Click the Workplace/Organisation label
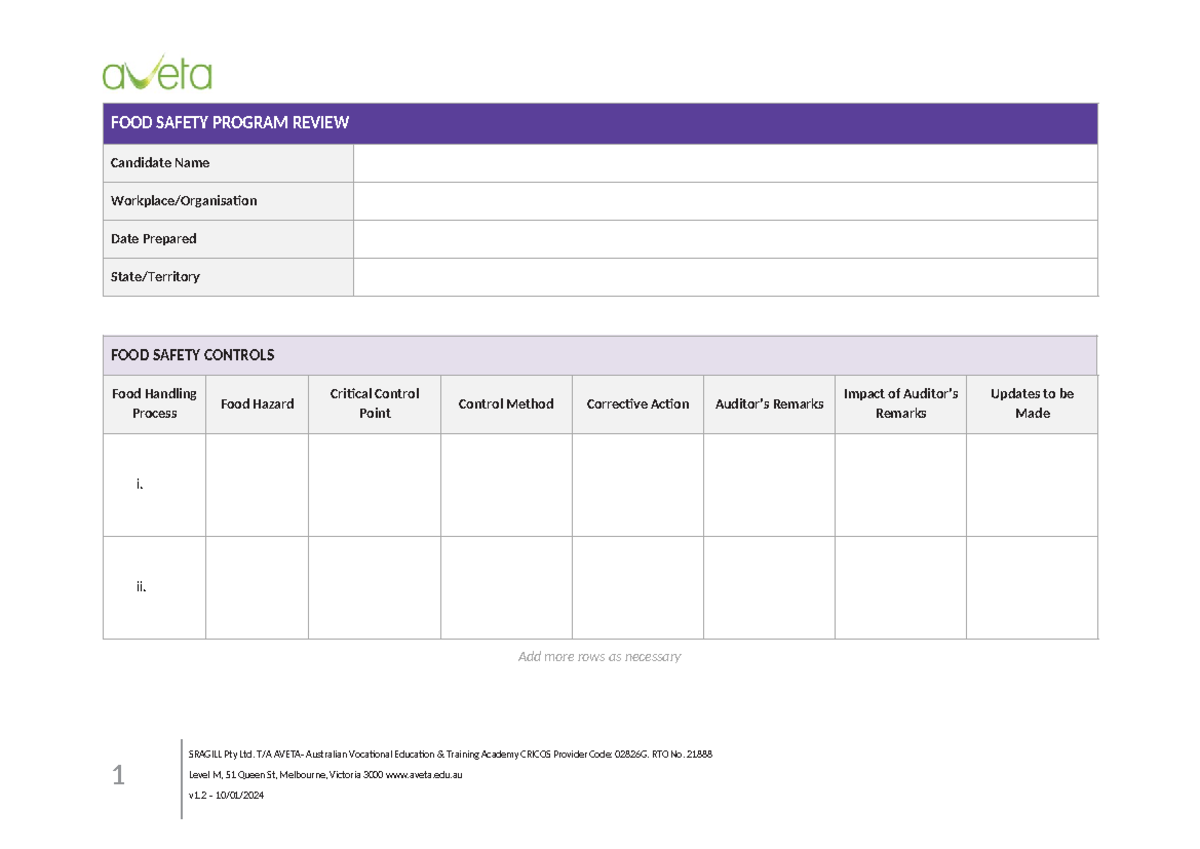 coord(184,201)
